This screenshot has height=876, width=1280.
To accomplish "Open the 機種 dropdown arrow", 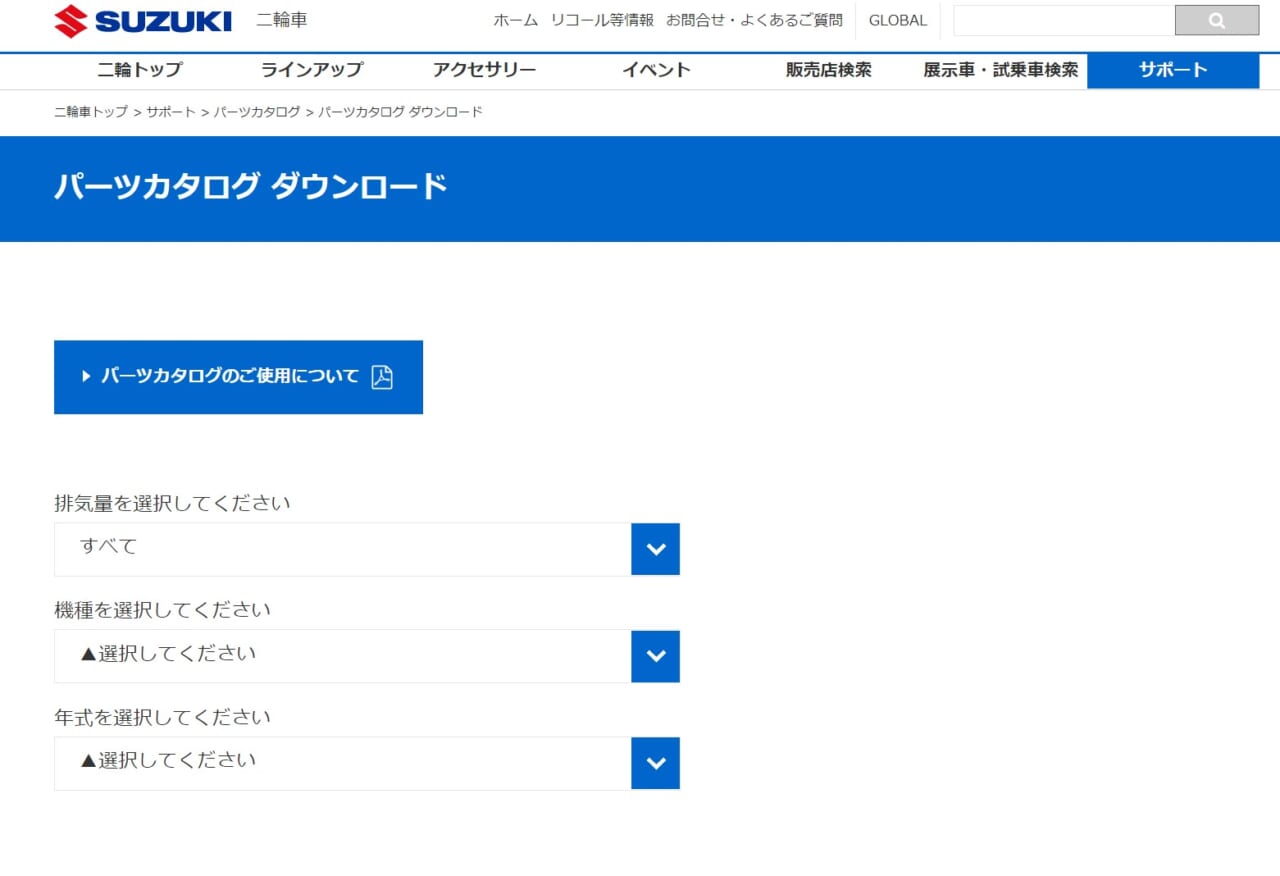I will [656, 656].
